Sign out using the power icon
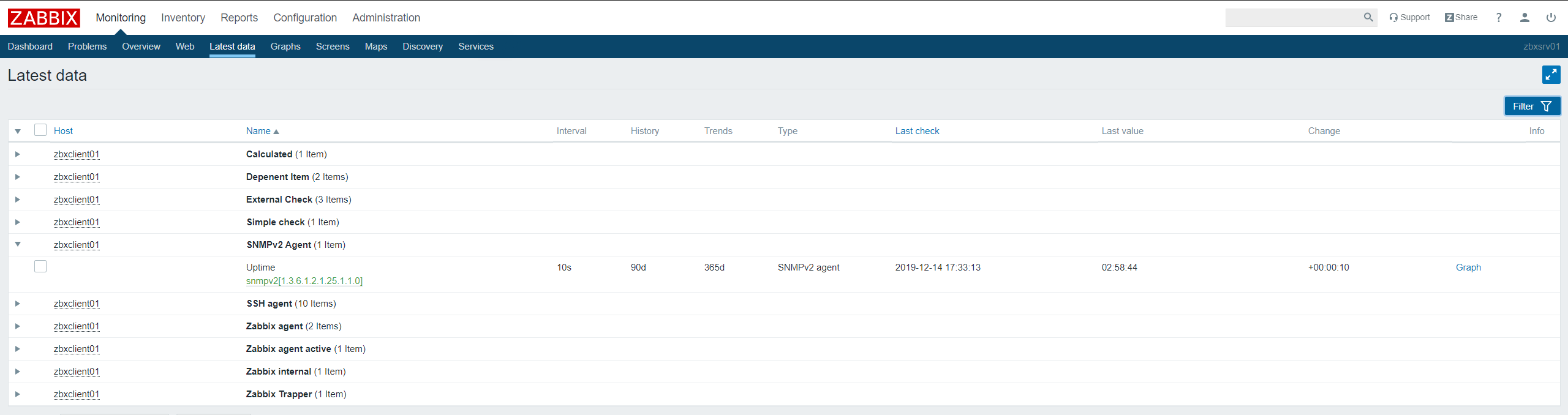The height and width of the screenshot is (415, 1568). (1551, 18)
